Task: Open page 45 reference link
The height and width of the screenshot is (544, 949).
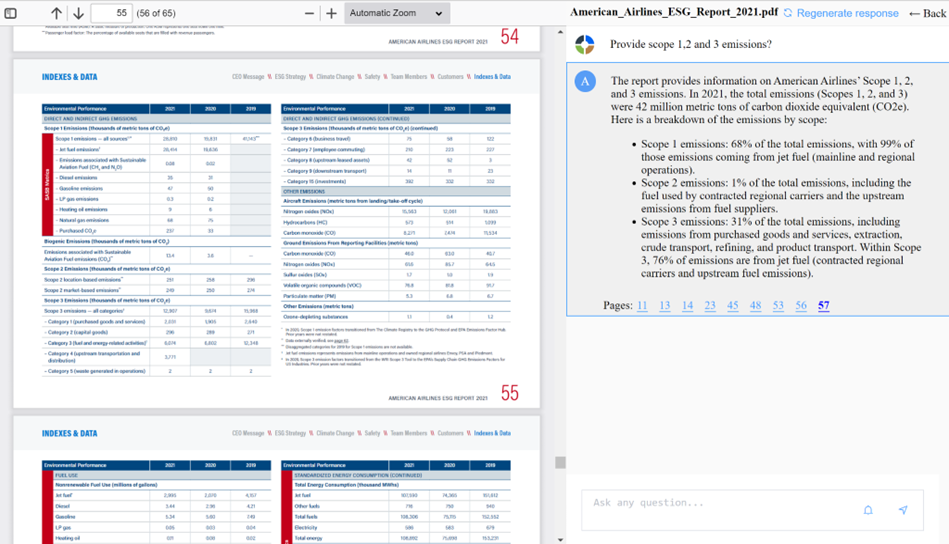Action: (733, 306)
